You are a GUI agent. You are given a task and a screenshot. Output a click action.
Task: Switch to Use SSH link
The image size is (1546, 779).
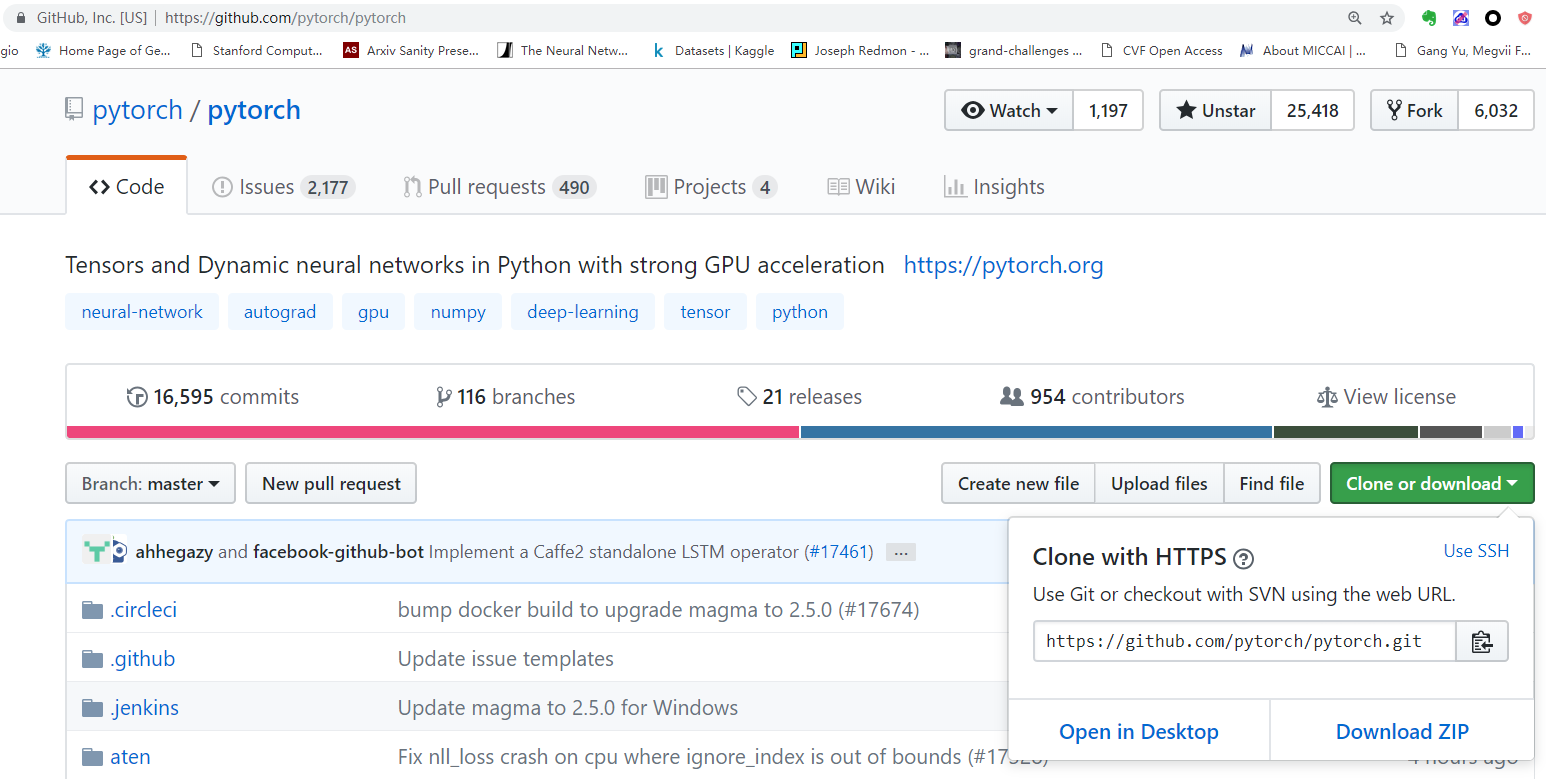[x=1476, y=551]
